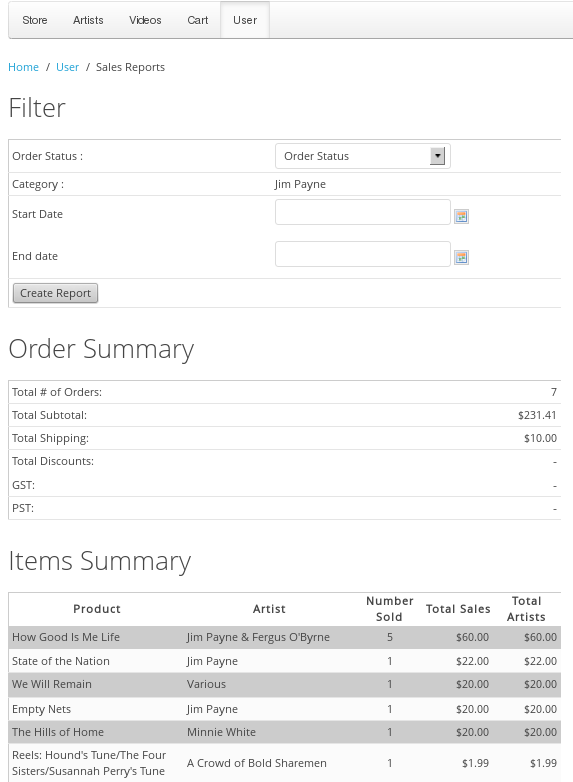
Task: Click the Total Discounts label
Action: [x=53, y=461]
